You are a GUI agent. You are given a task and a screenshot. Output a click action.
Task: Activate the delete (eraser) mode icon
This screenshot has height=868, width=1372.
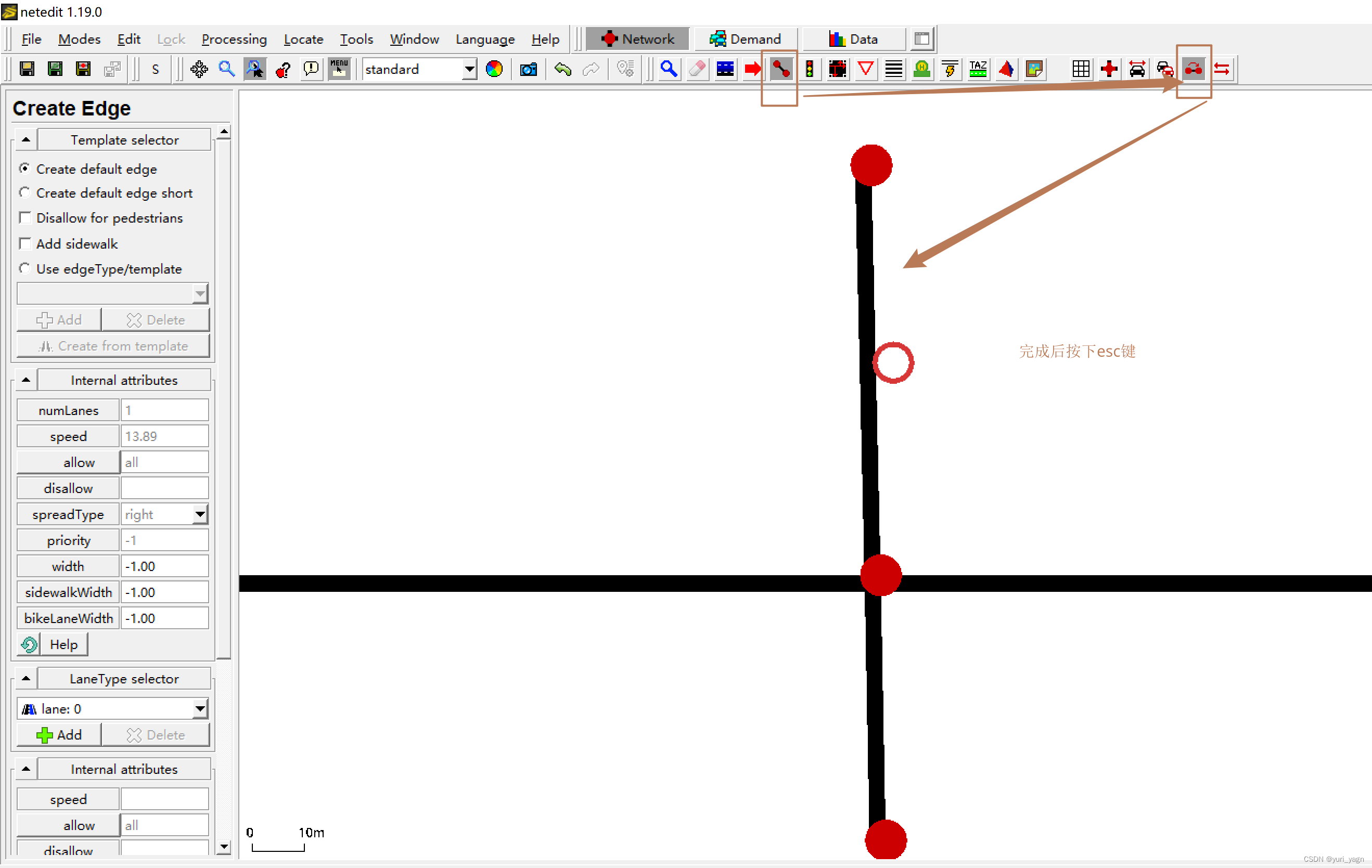[x=697, y=70]
